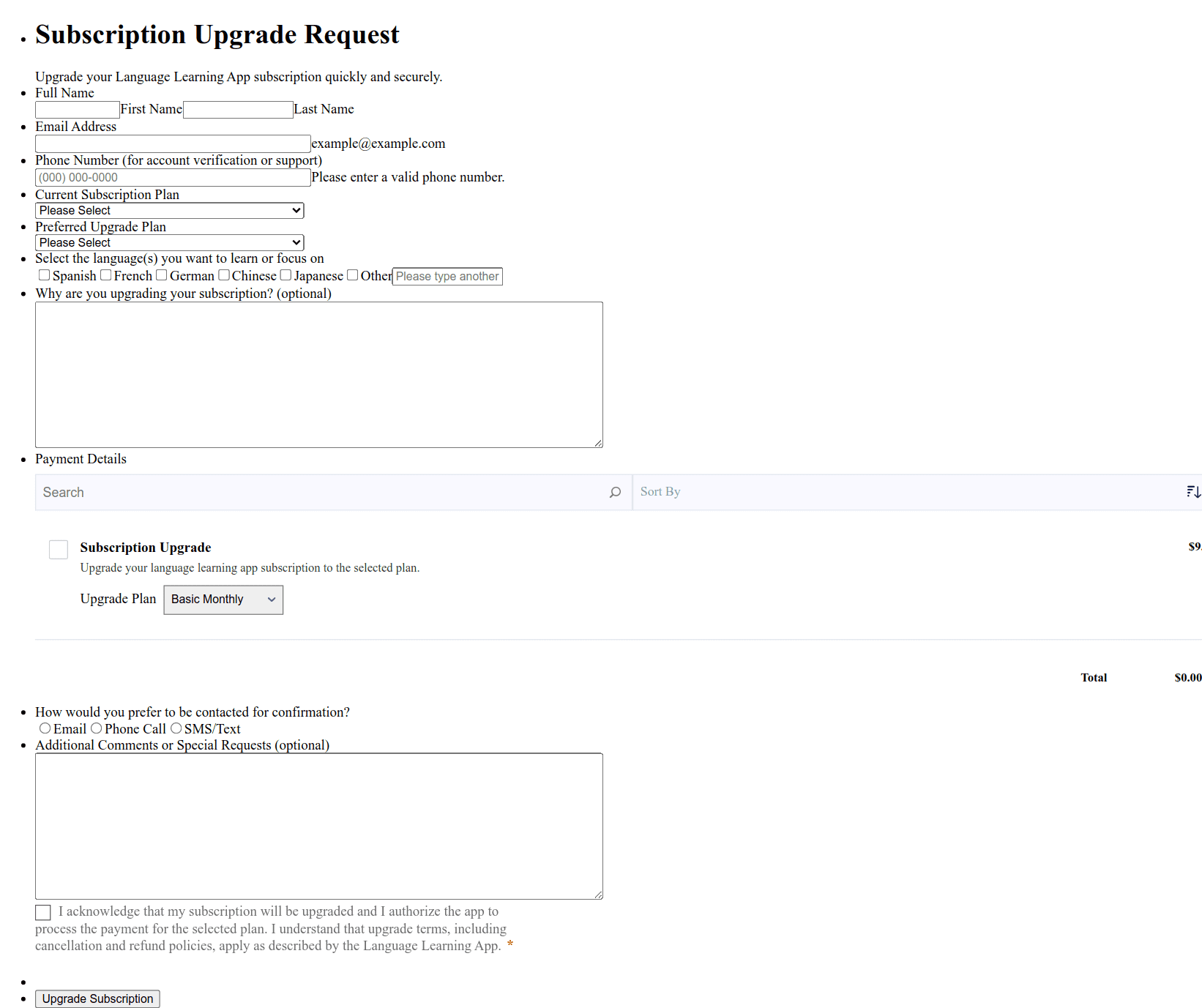Choose SMS/Text as contact method
The image size is (1202, 1008).
point(176,728)
